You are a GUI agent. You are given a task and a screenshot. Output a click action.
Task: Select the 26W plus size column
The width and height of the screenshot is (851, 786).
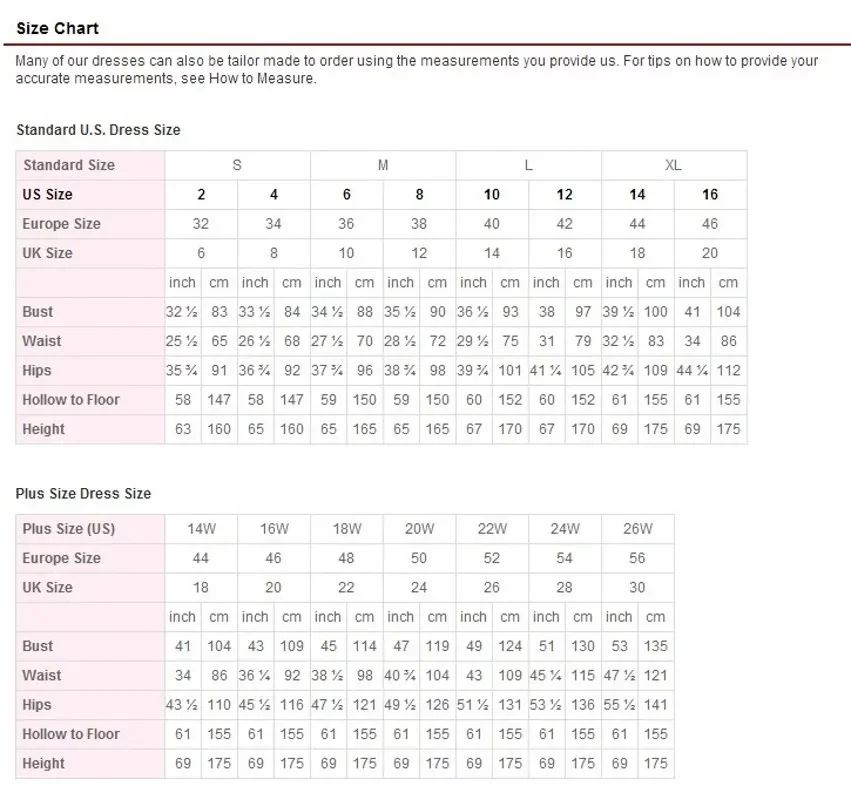(637, 529)
